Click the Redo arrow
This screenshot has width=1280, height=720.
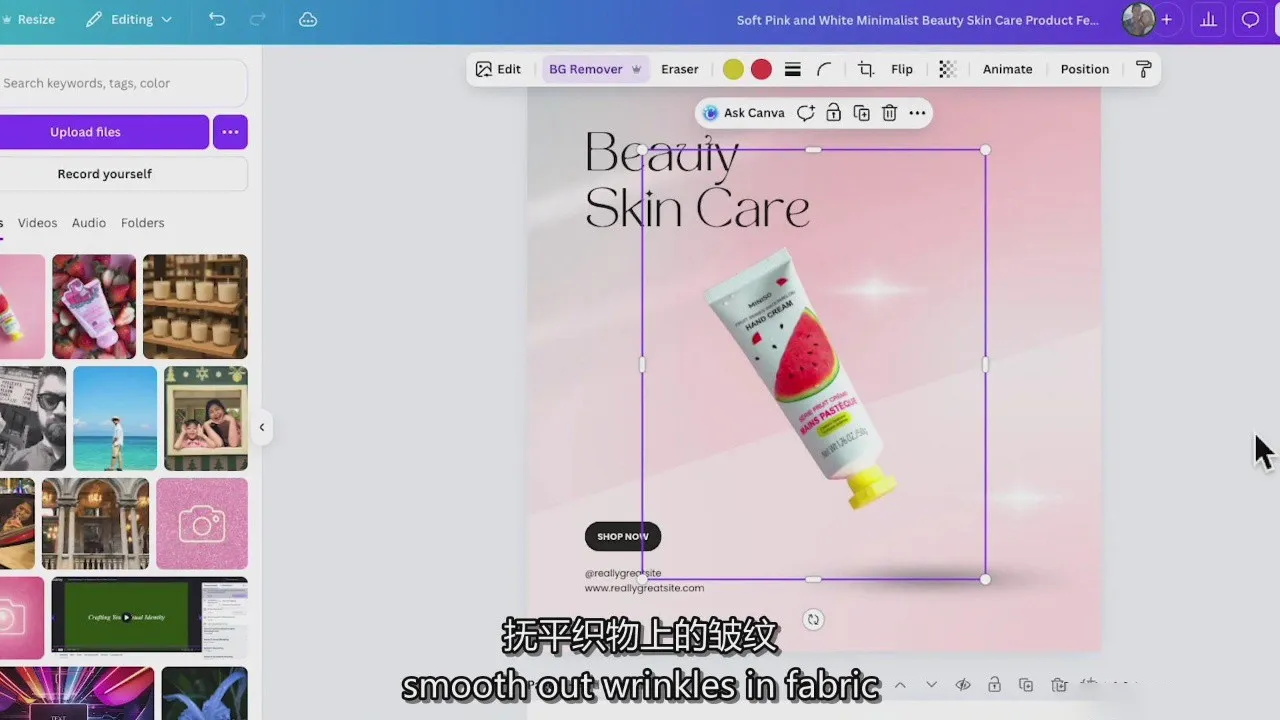257,19
